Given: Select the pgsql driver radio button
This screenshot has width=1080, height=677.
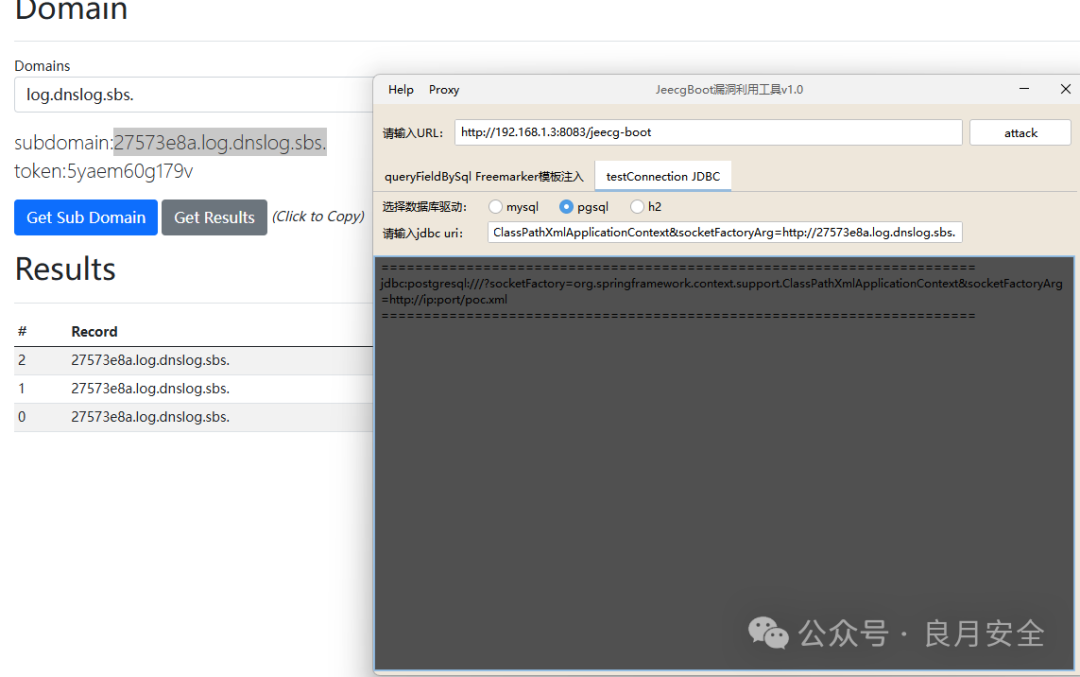Looking at the screenshot, I should (566, 207).
